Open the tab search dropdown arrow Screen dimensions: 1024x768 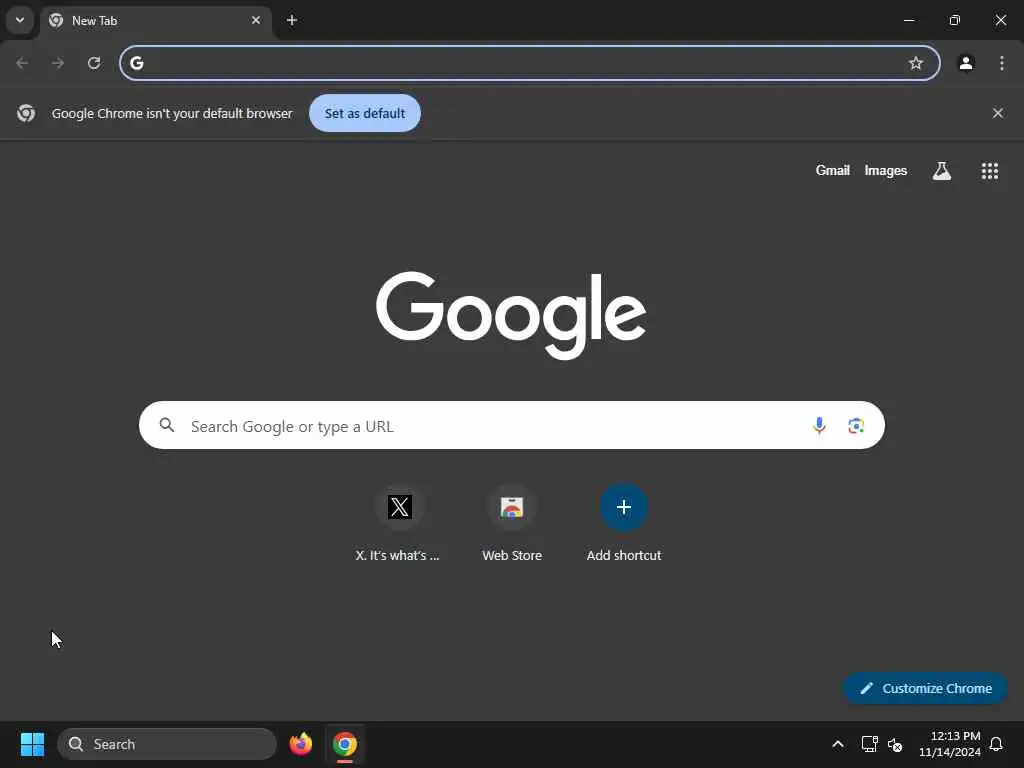(x=20, y=20)
